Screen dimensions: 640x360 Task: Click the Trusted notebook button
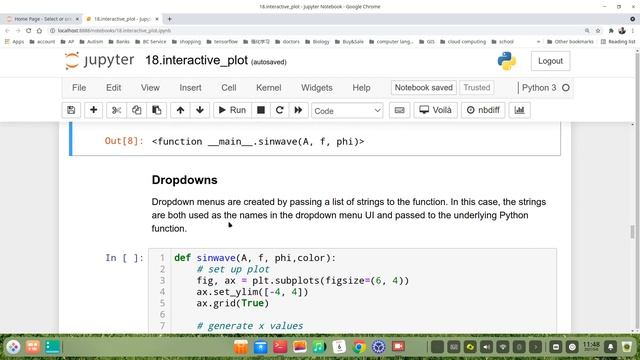(477, 88)
